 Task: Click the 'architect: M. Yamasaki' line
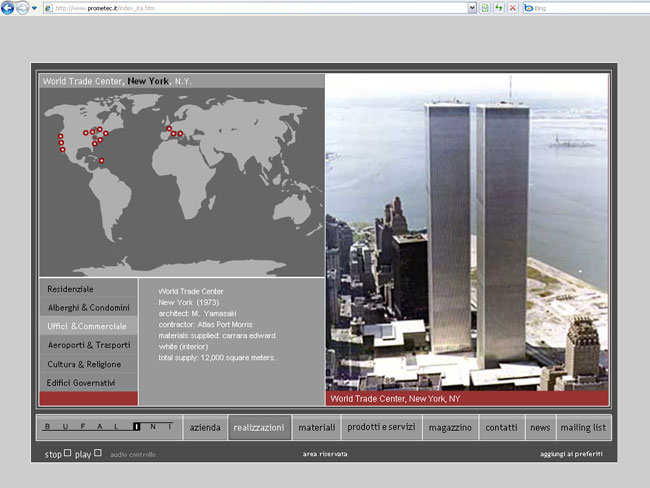(x=197, y=313)
